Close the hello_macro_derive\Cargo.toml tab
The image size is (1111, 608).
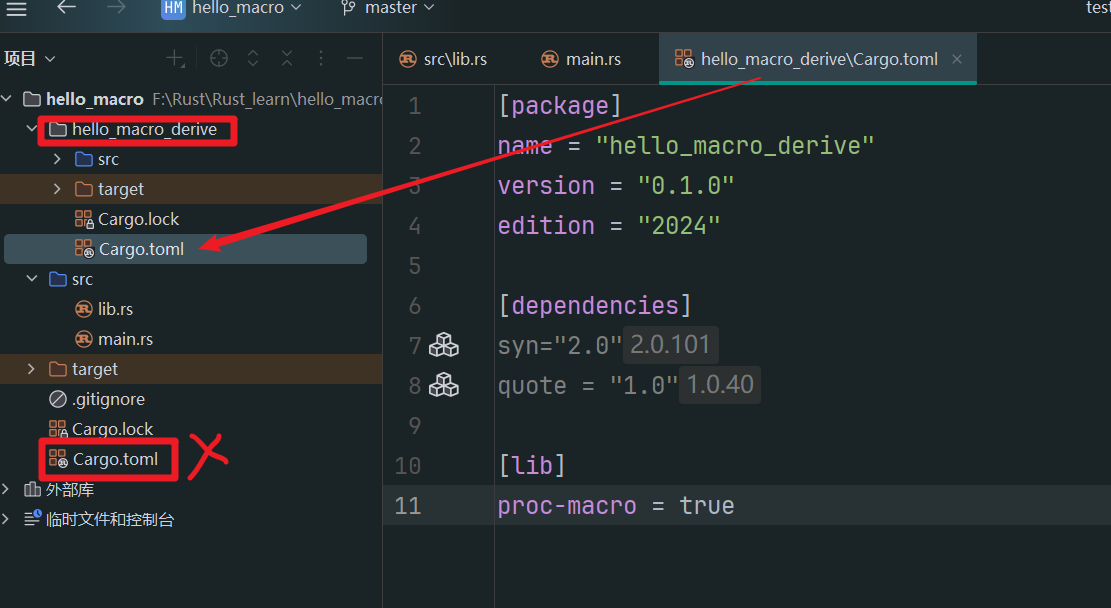coord(957,59)
